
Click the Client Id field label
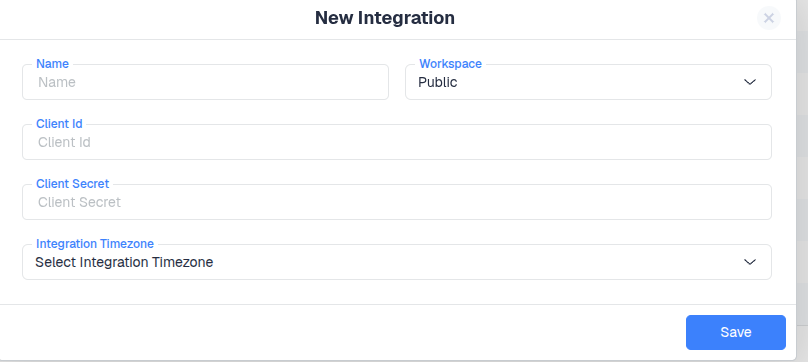pos(59,124)
